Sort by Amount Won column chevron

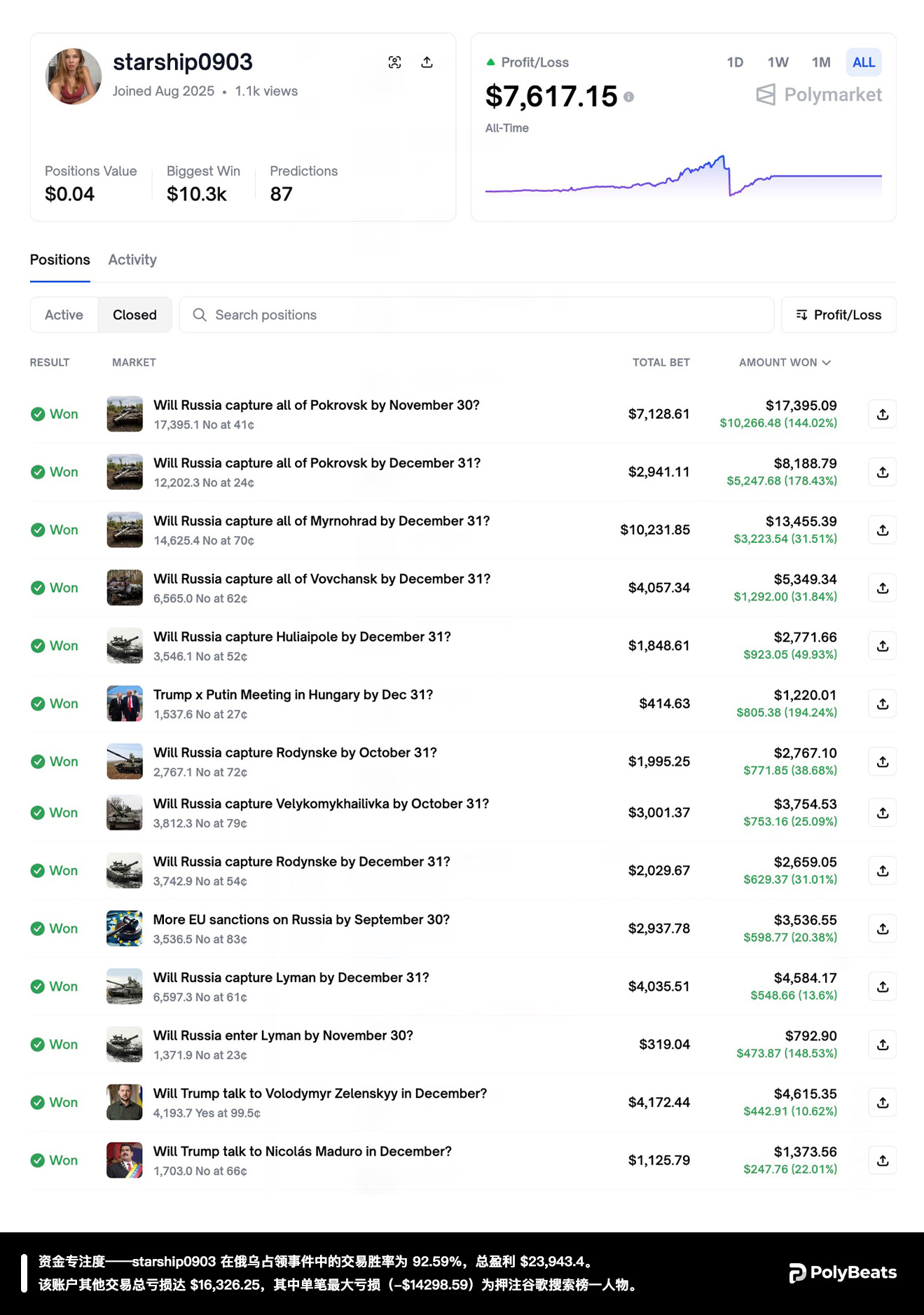[827, 363]
